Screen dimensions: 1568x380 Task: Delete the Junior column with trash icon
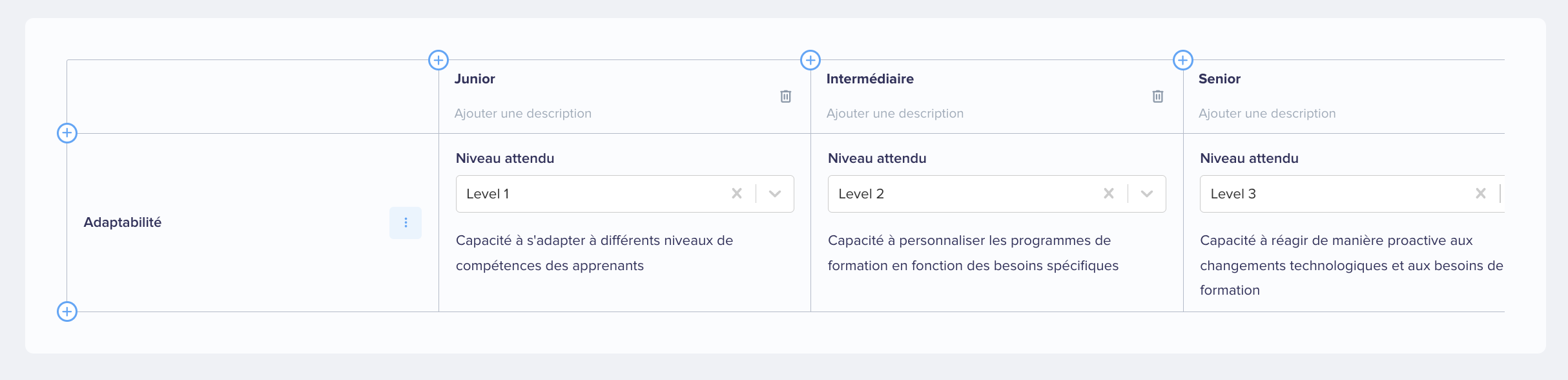click(x=786, y=96)
